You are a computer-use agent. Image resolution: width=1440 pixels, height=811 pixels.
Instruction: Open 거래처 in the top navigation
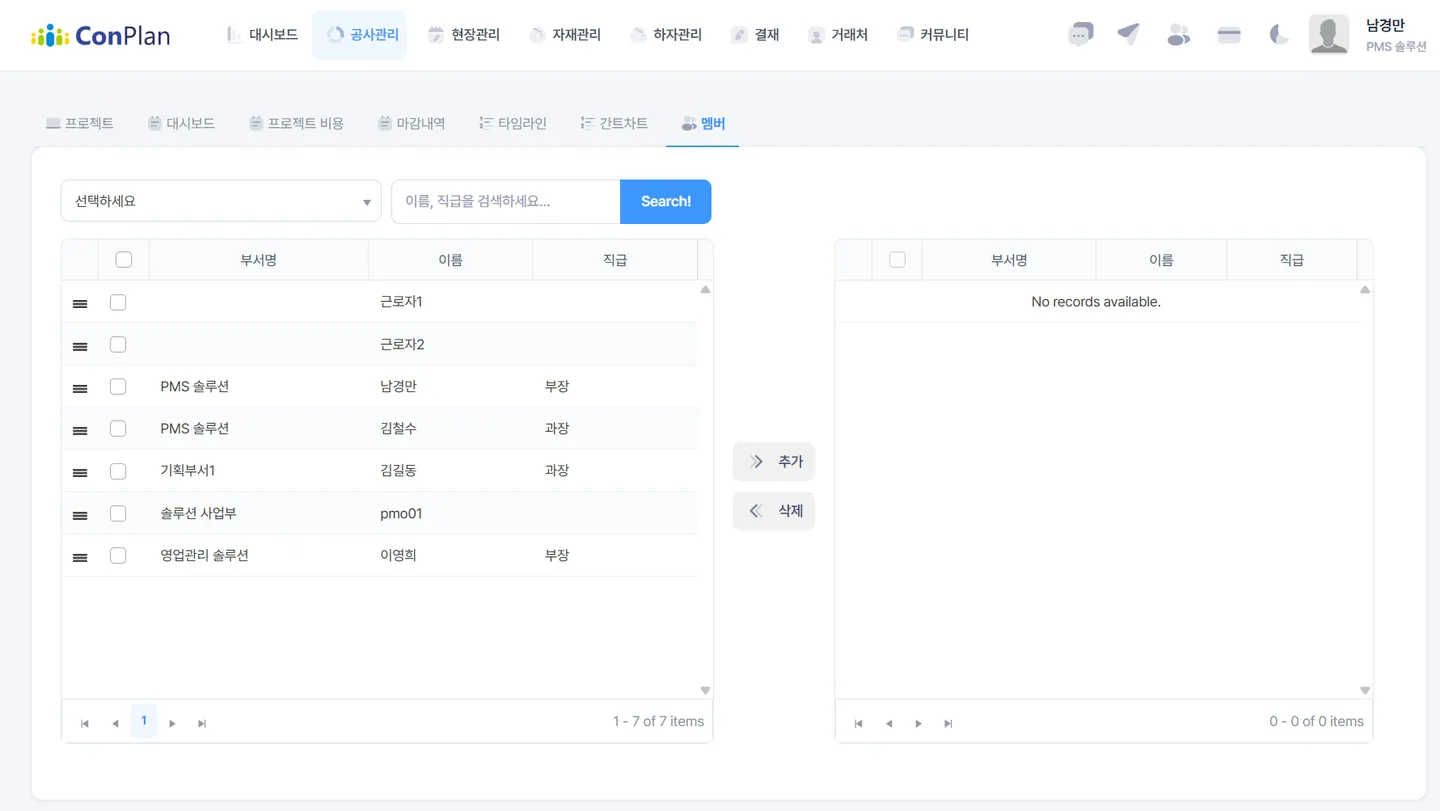coord(838,35)
